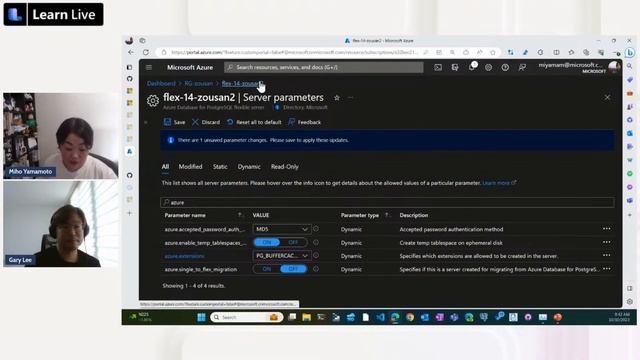Switch to the Modified tab

[190, 167]
